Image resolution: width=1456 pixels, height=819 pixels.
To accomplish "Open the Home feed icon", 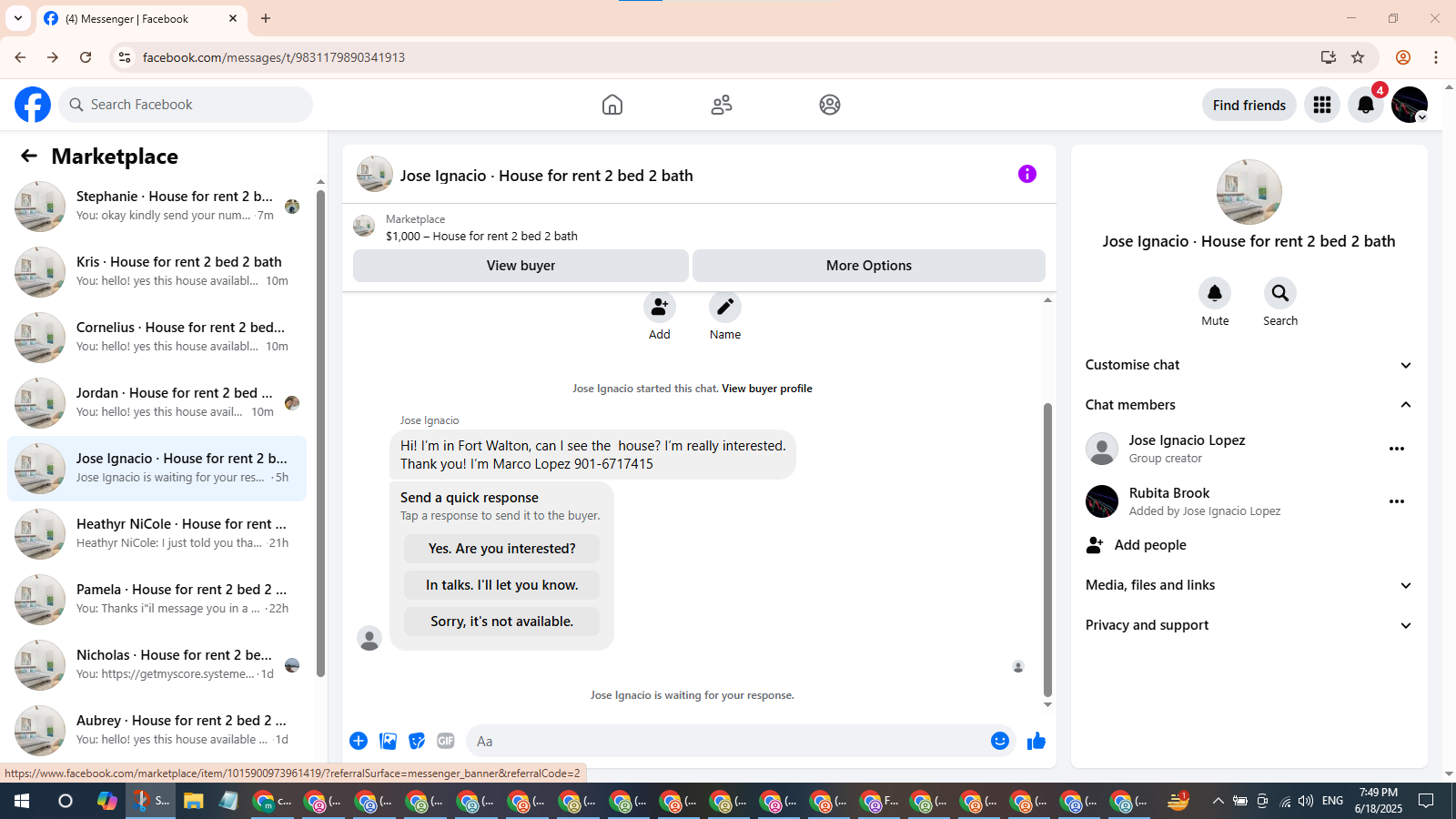I will 612,105.
